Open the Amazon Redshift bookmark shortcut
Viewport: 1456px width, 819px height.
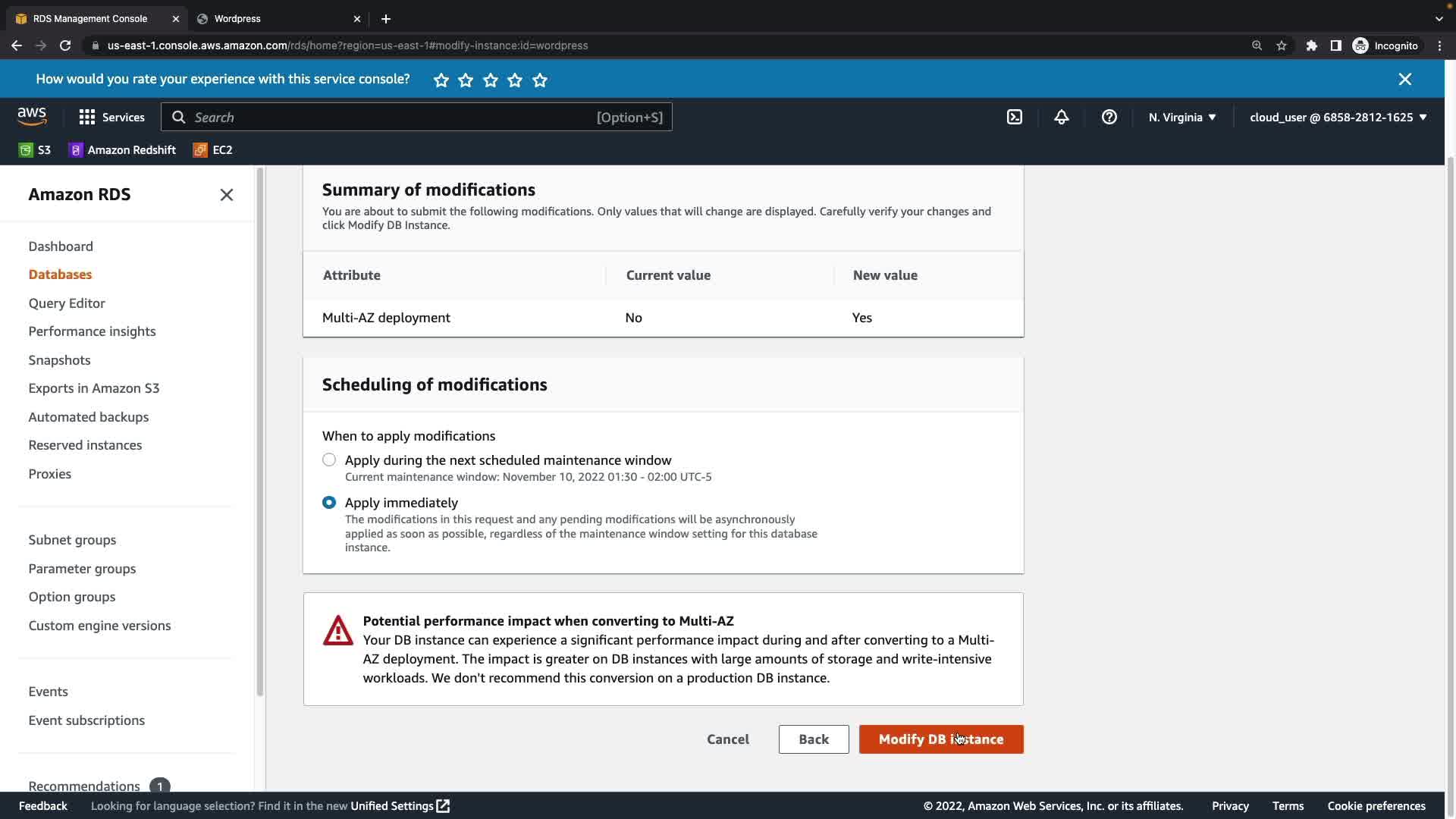point(122,150)
